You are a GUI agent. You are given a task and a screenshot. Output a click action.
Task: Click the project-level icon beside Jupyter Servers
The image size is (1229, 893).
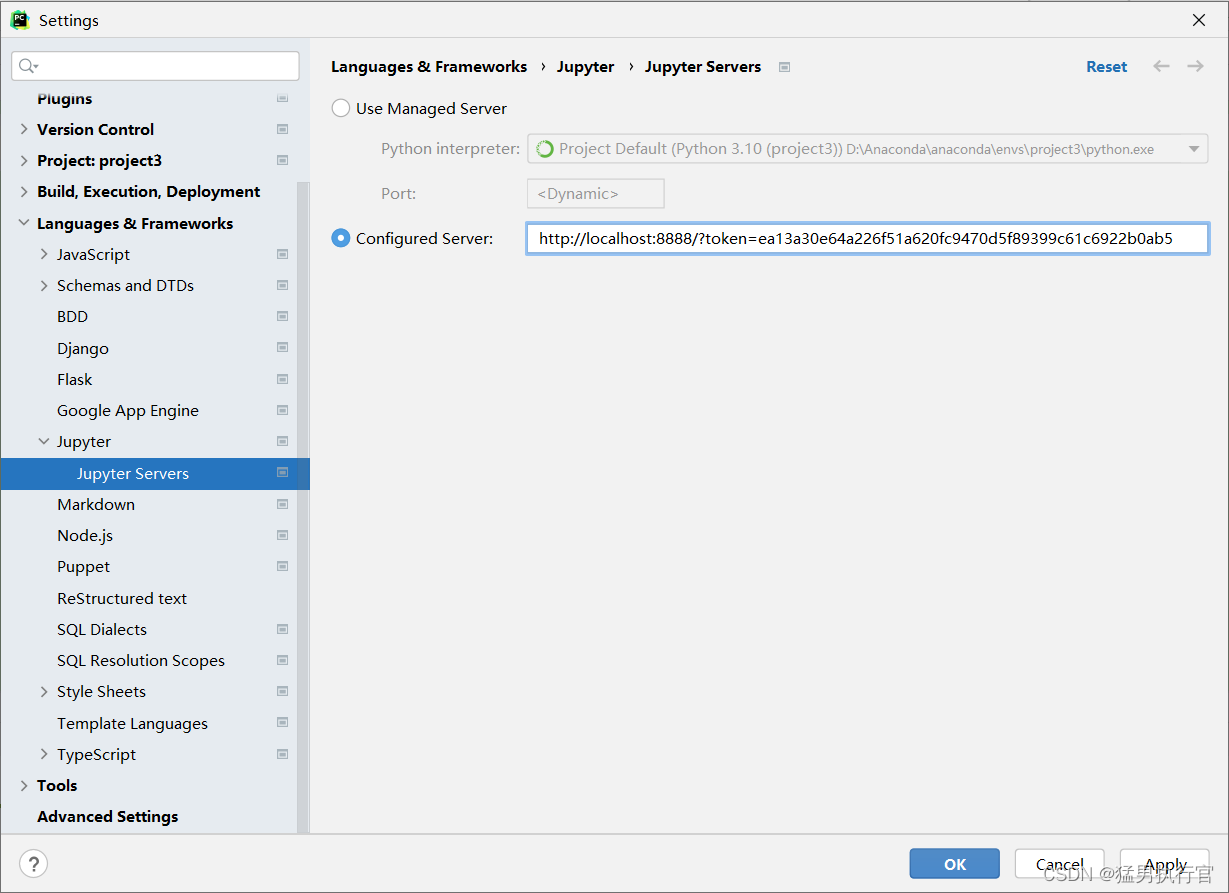[x=282, y=473]
